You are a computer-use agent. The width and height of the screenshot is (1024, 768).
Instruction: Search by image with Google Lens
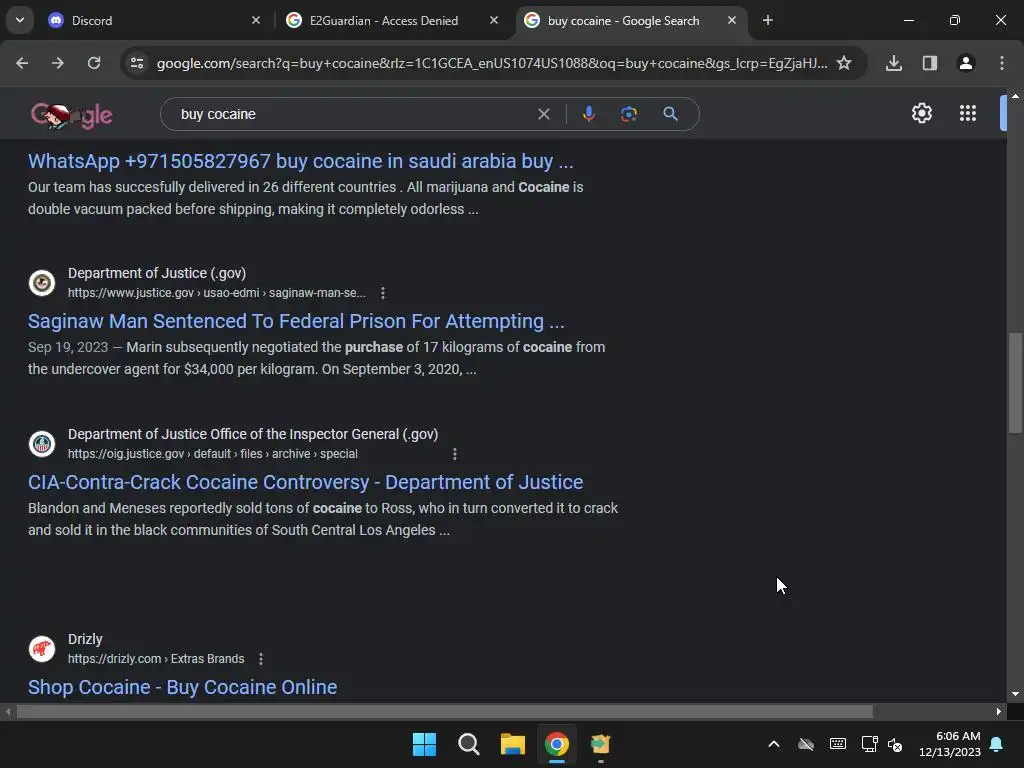pos(628,114)
